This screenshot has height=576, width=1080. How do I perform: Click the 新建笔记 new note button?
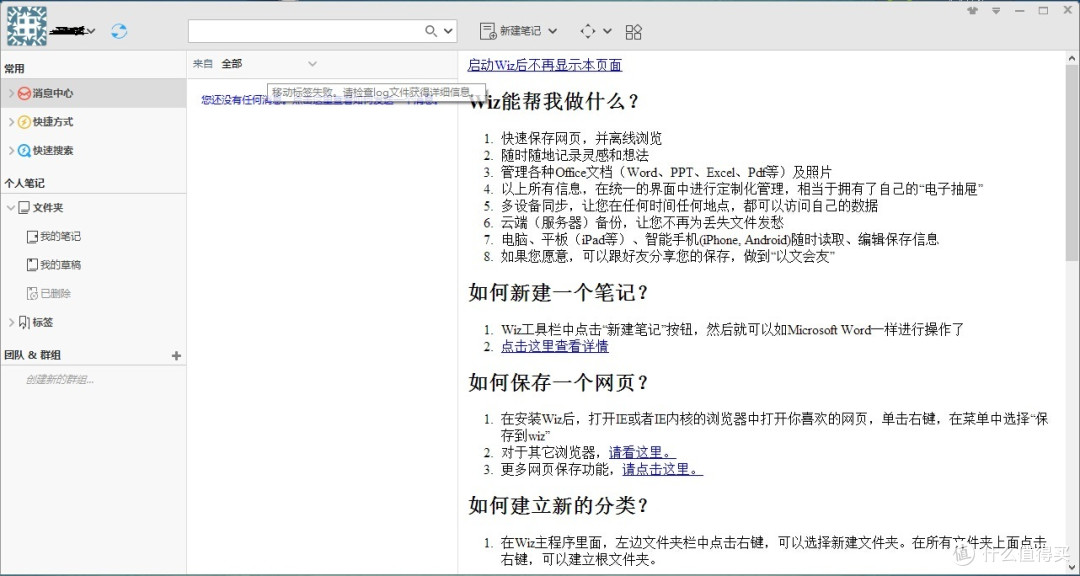[x=510, y=31]
